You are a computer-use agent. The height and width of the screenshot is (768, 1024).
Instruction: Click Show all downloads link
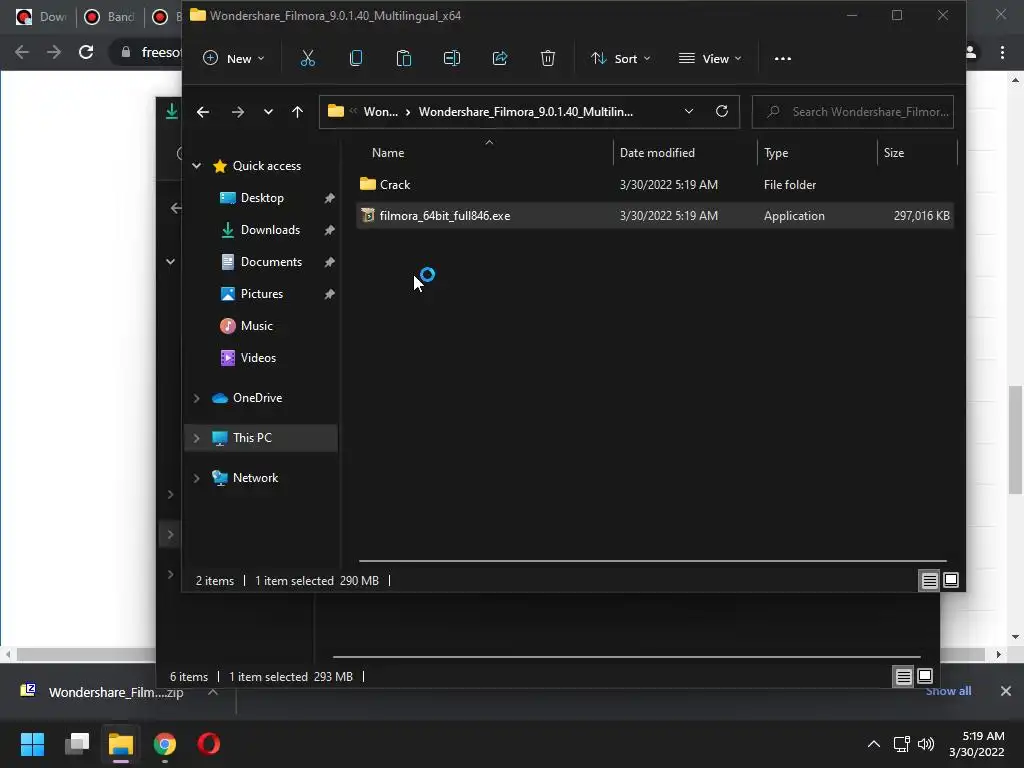tap(948, 692)
